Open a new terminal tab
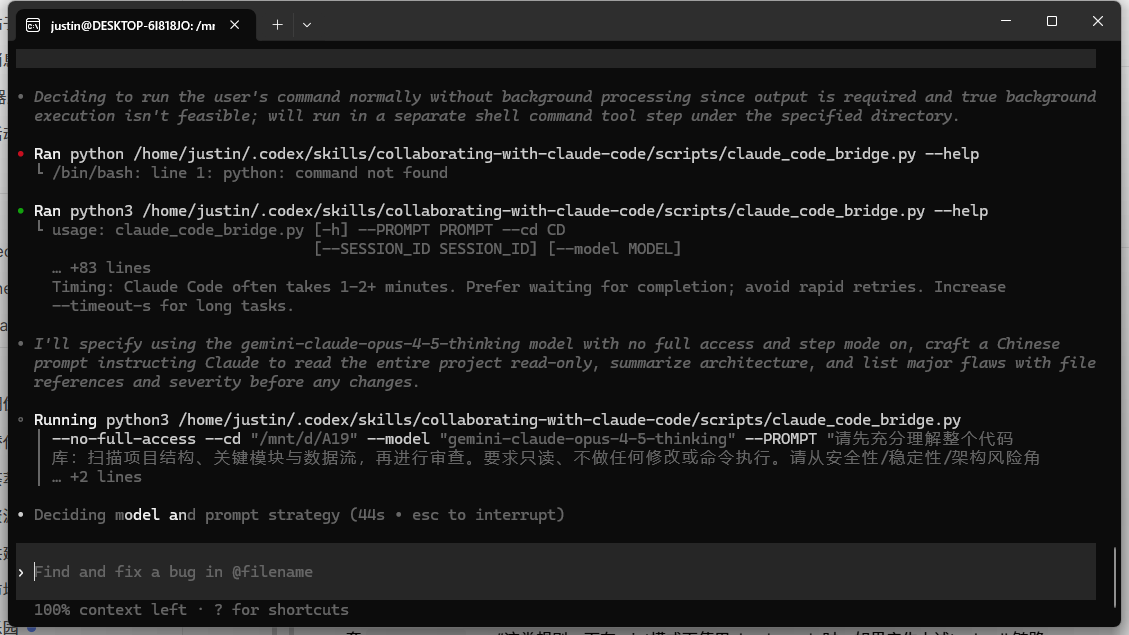This screenshot has width=1129, height=635. tap(277, 25)
